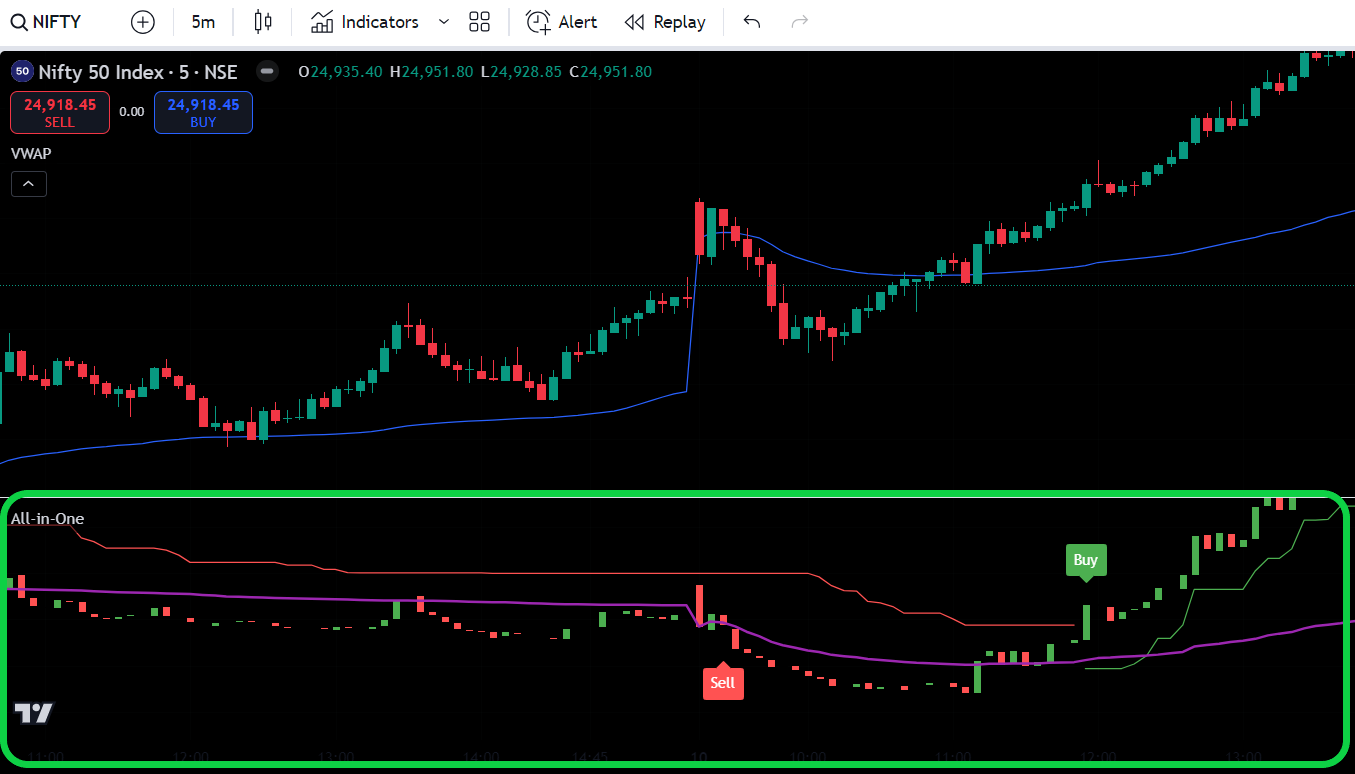The width and height of the screenshot is (1355, 774).
Task: Click the grey market status circle icon
Action: pyautogui.click(x=267, y=72)
